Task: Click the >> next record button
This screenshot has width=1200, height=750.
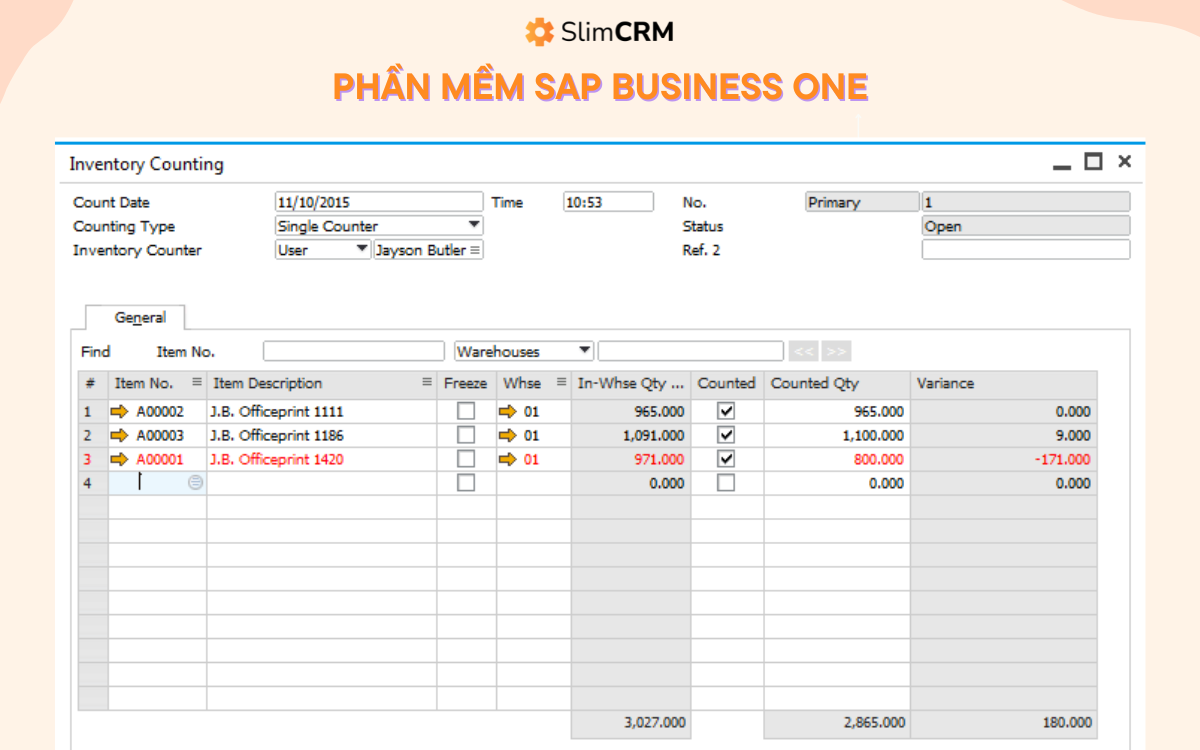Action: 836,351
